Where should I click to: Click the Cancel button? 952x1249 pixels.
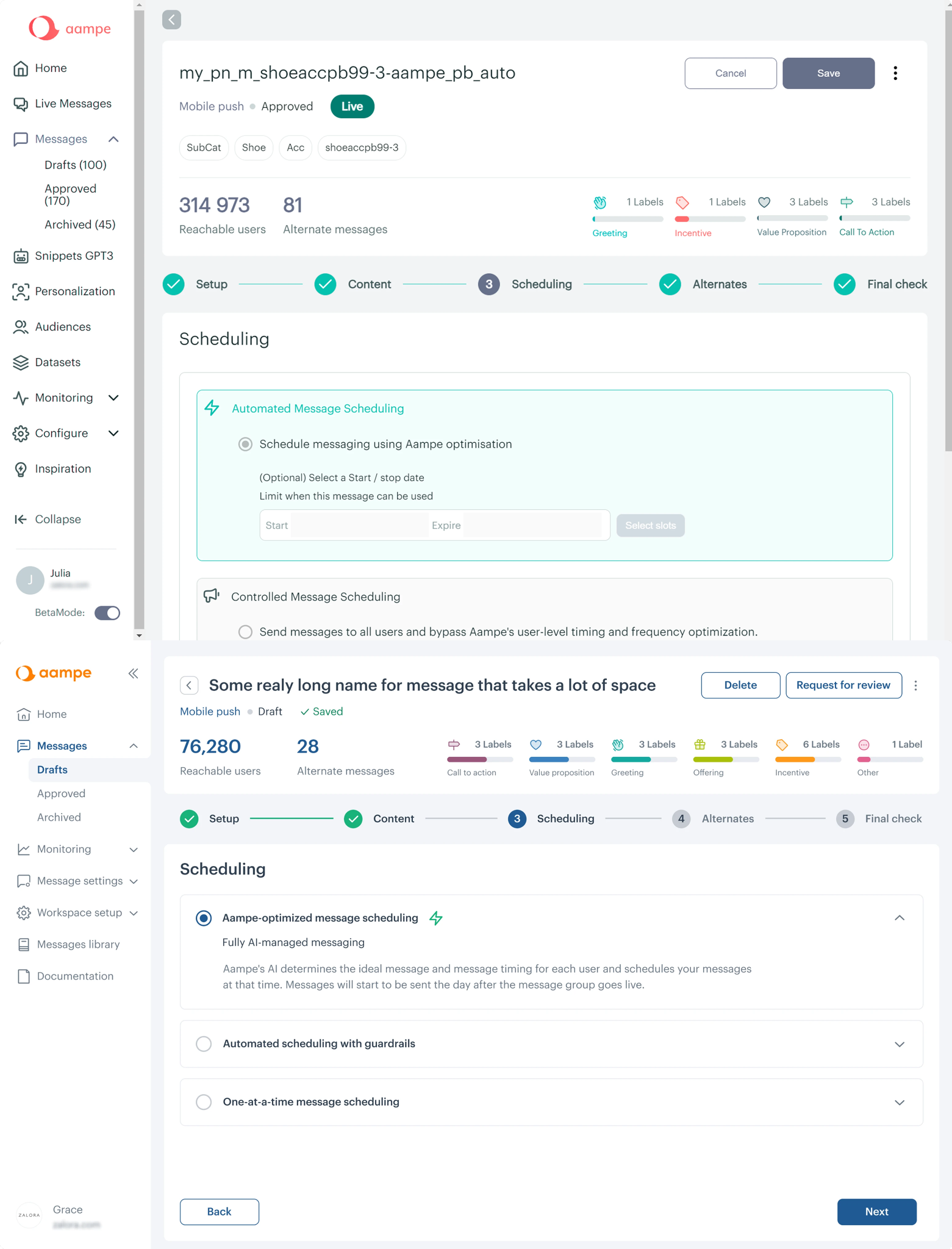(730, 73)
